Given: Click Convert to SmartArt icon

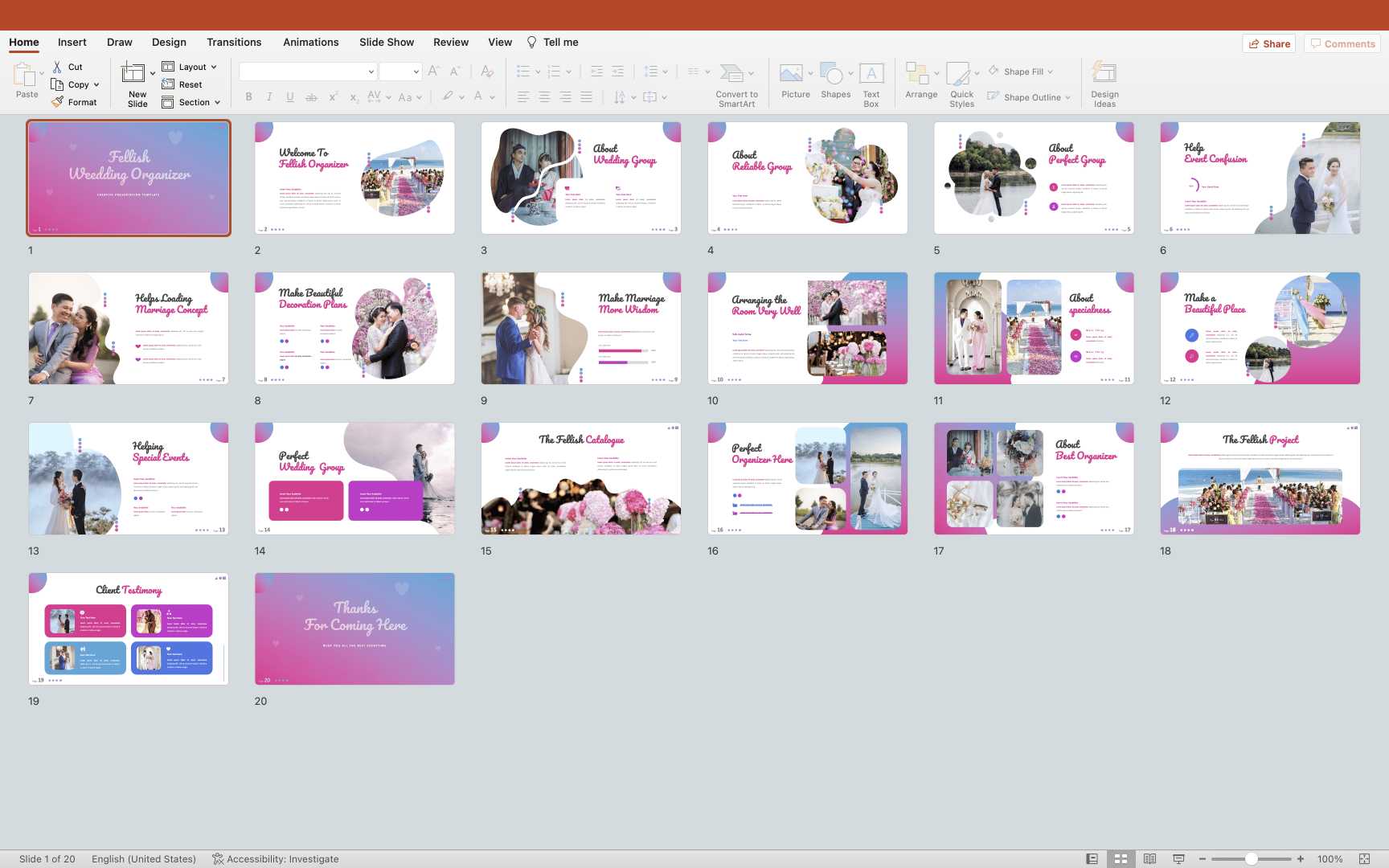Looking at the screenshot, I should pyautogui.click(x=731, y=74).
